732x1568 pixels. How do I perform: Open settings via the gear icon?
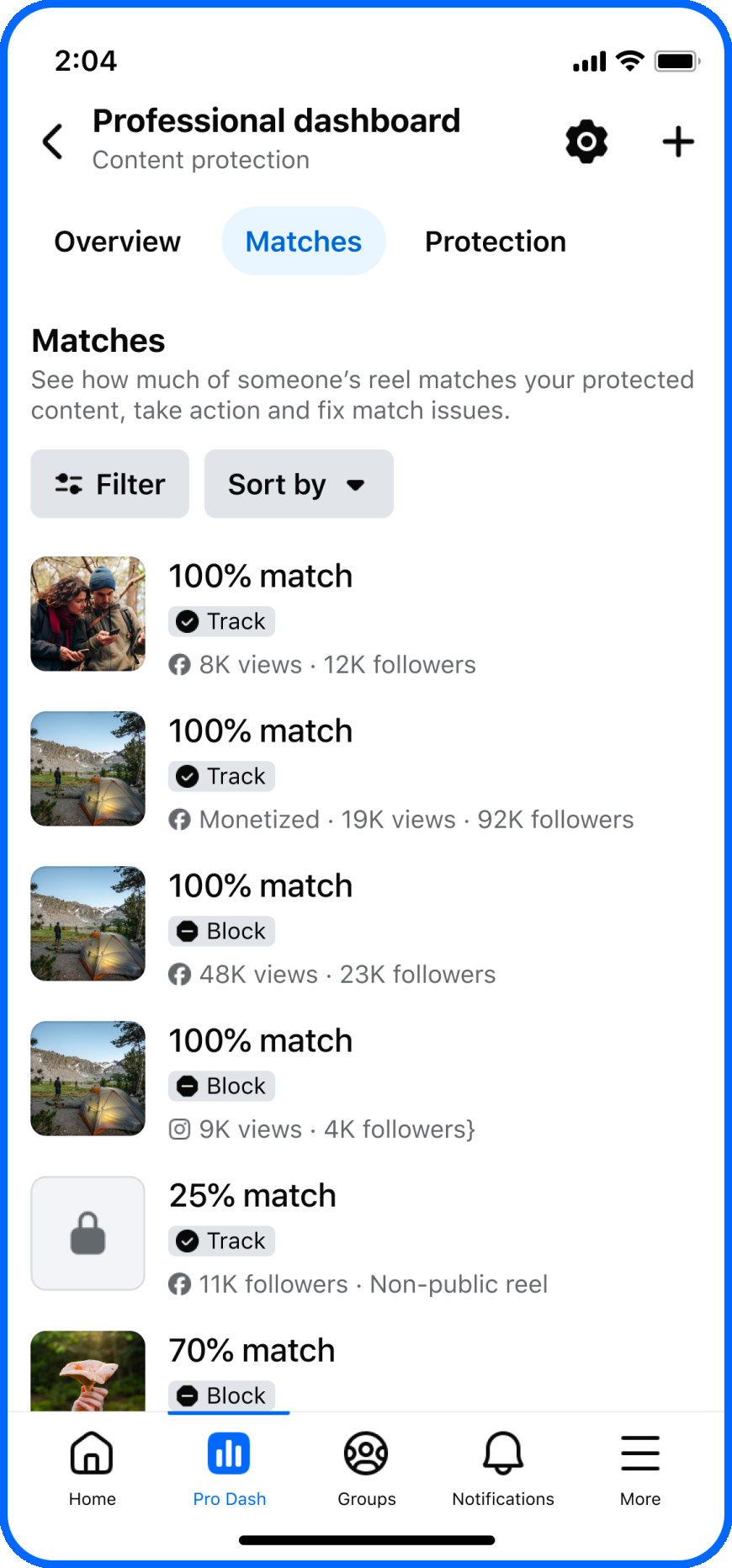[586, 141]
